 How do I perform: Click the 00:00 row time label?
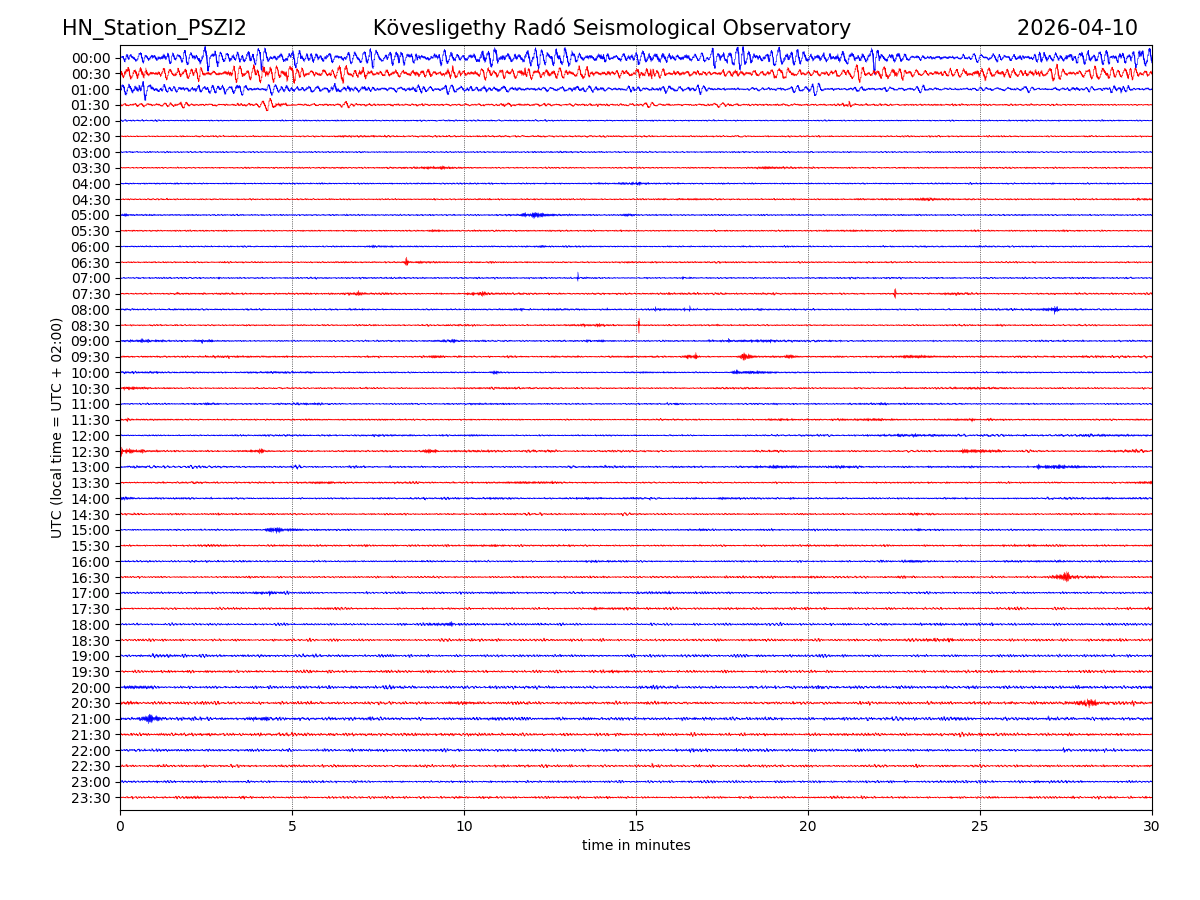[90, 58]
